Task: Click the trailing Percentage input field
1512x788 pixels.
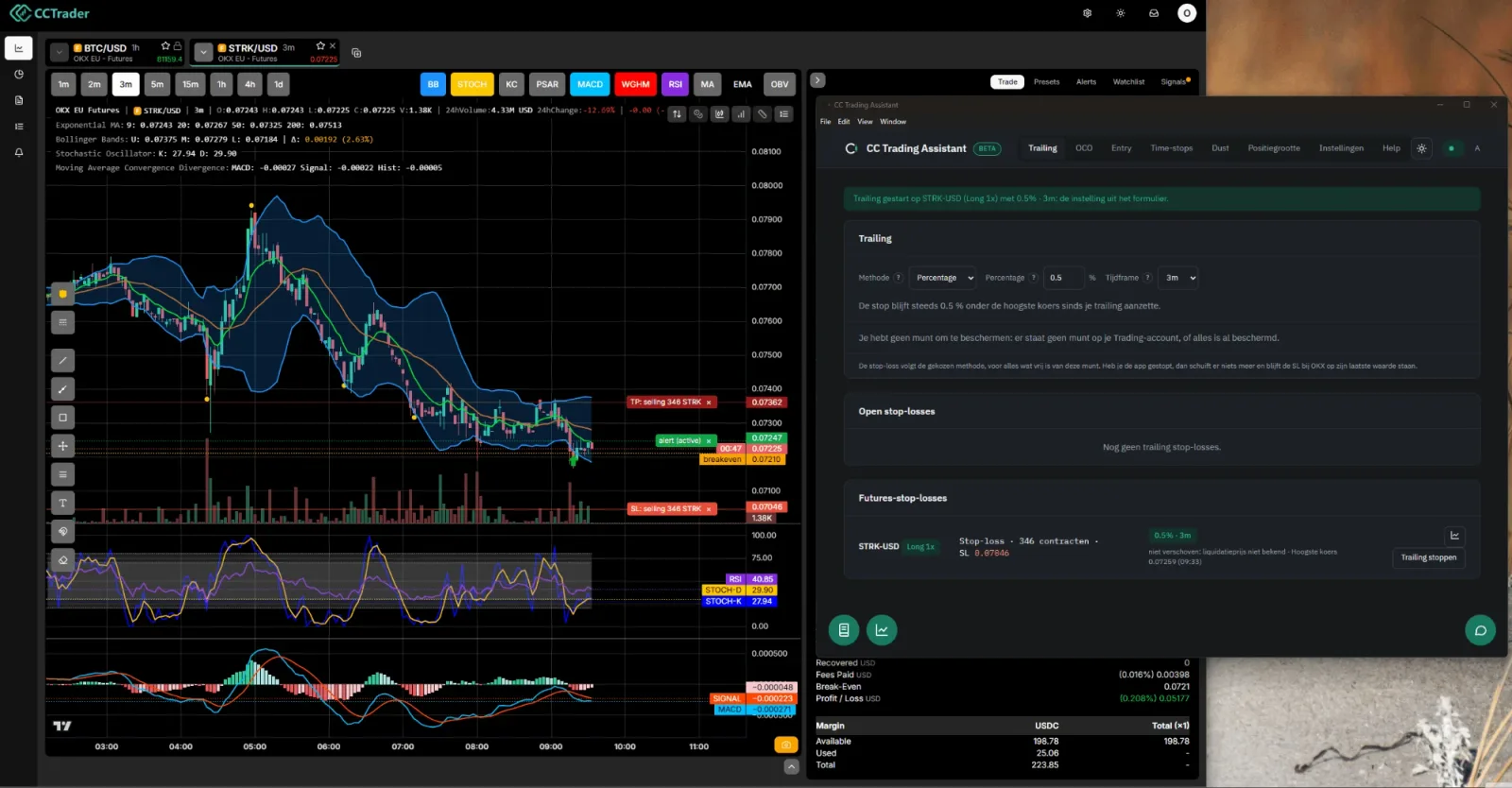Action: tap(1063, 278)
